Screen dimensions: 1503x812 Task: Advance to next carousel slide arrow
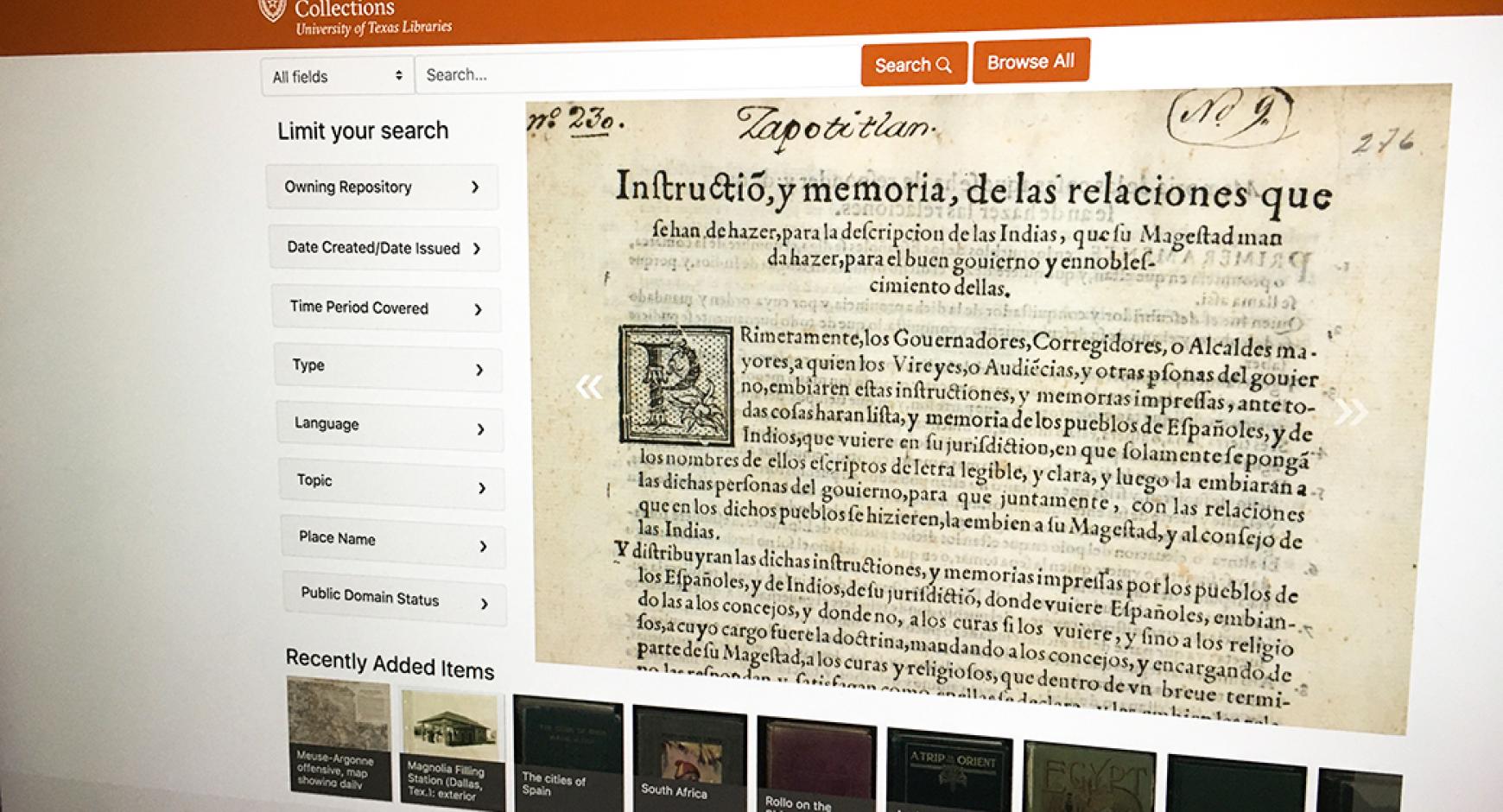(1350, 411)
